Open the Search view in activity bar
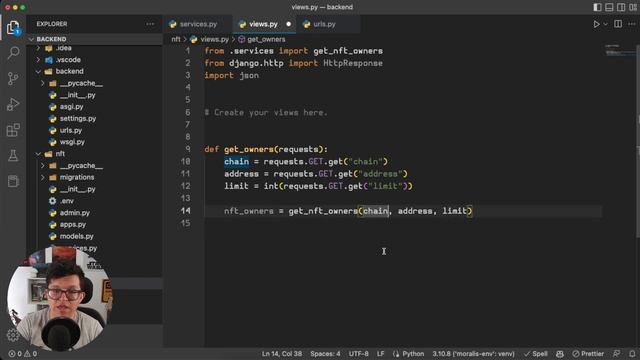This screenshot has height=360, width=640. point(13,53)
